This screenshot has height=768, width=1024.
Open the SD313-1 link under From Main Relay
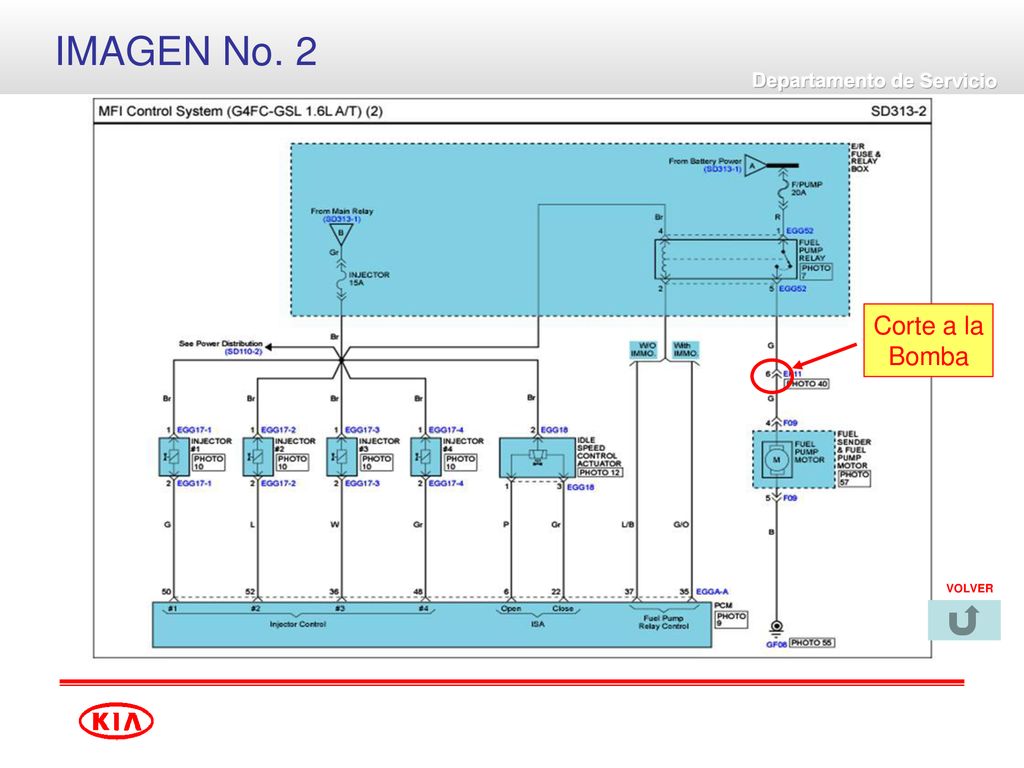point(342,219)
